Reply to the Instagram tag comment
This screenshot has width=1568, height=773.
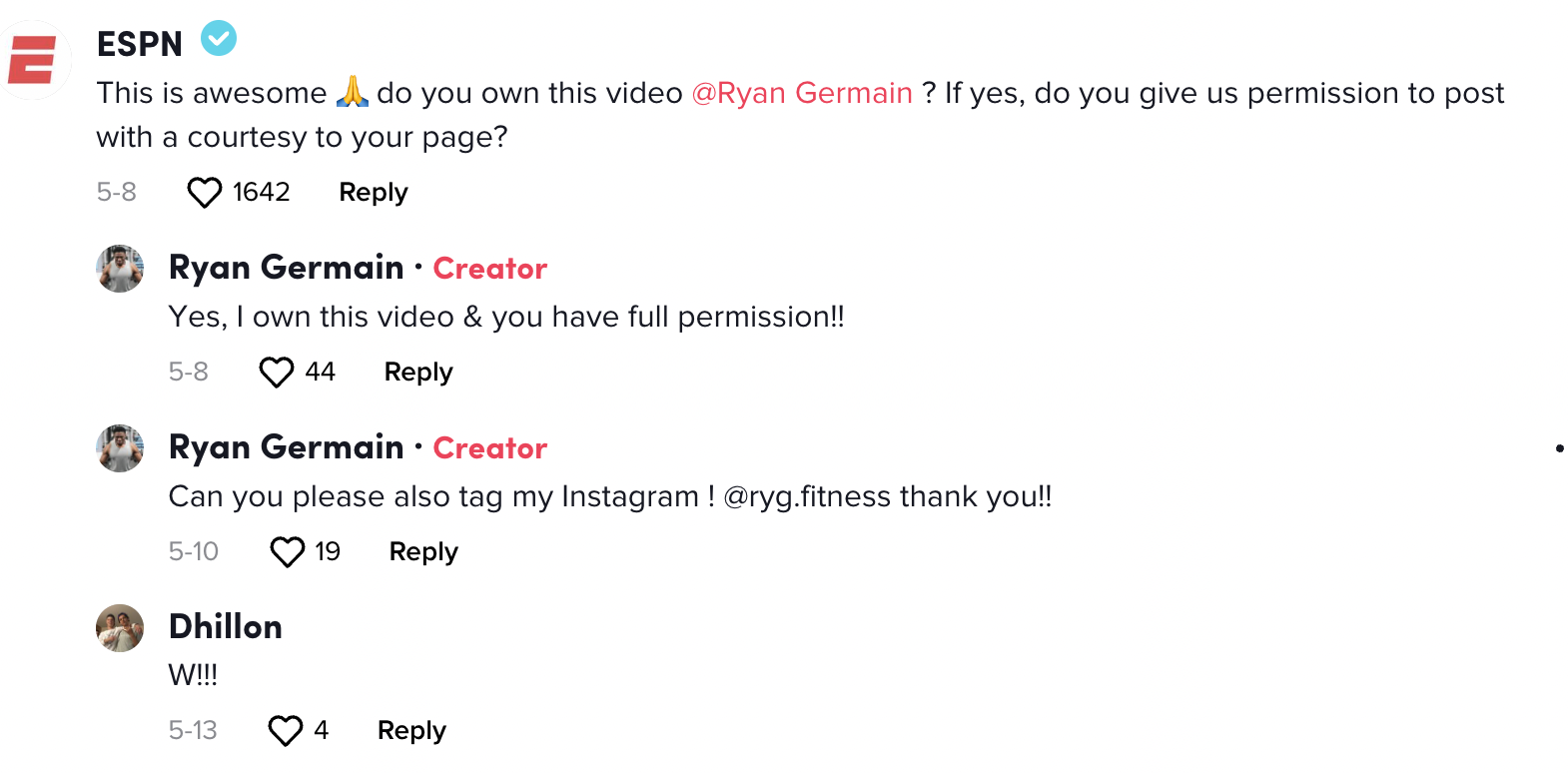(x=423, y=552)
